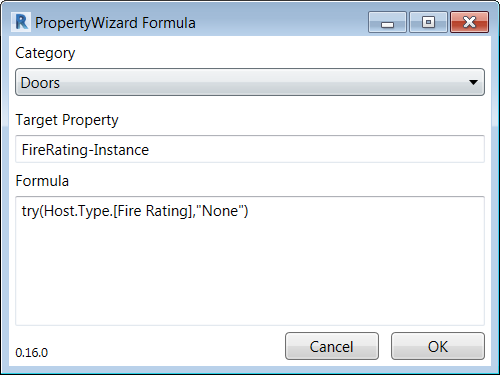Place cursor in FireRating-Instance text
Image resolution: width=500 pixels, height=375 pixels.
coord(85,150)
